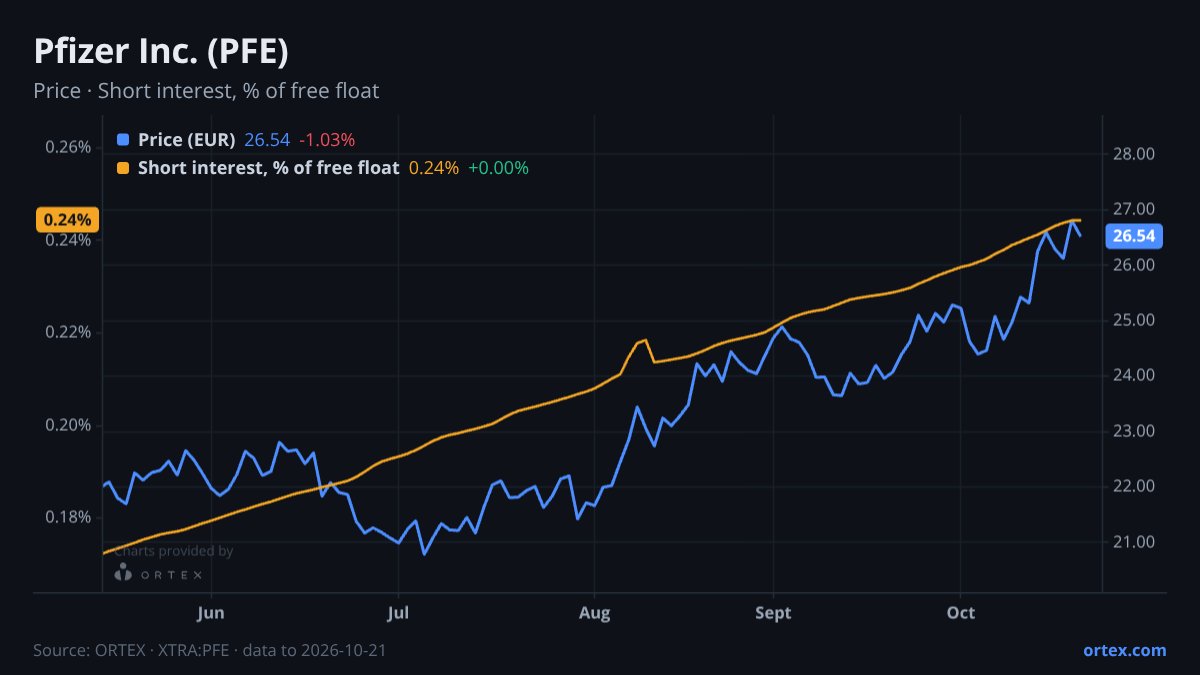
Task: Click the 0.26% left axis label
Action: coord(68,147)
